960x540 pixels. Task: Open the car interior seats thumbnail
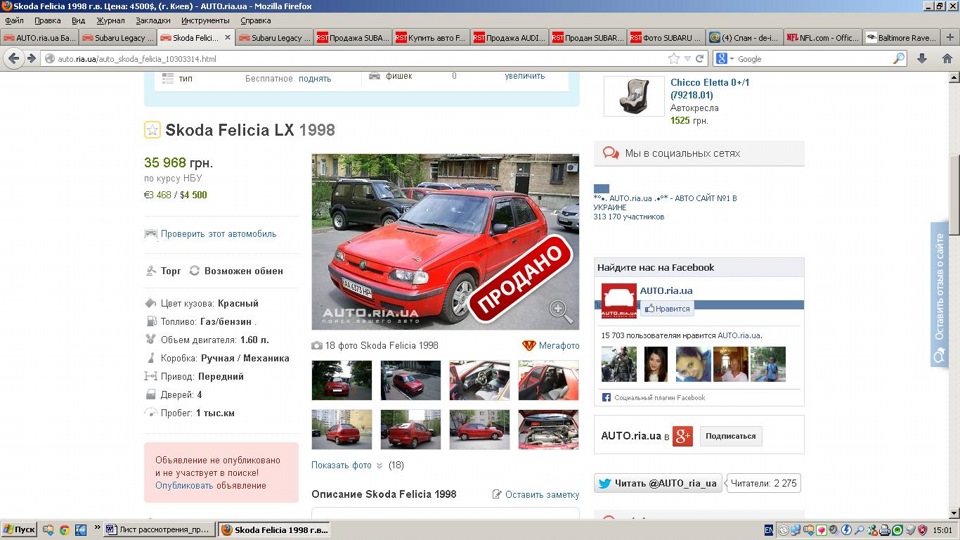548,380
